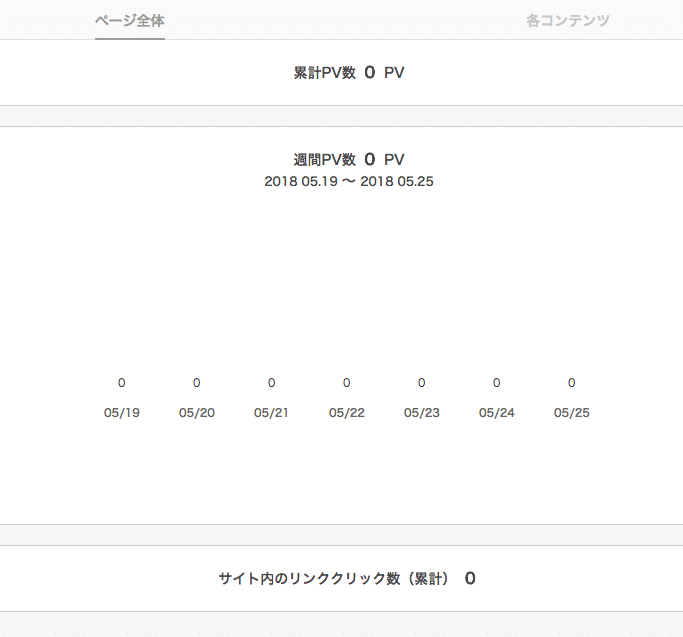The width and height of the screenshot is (683, 637).
Task: Click the 0 value above 05/25
Action: coord(571,383)
